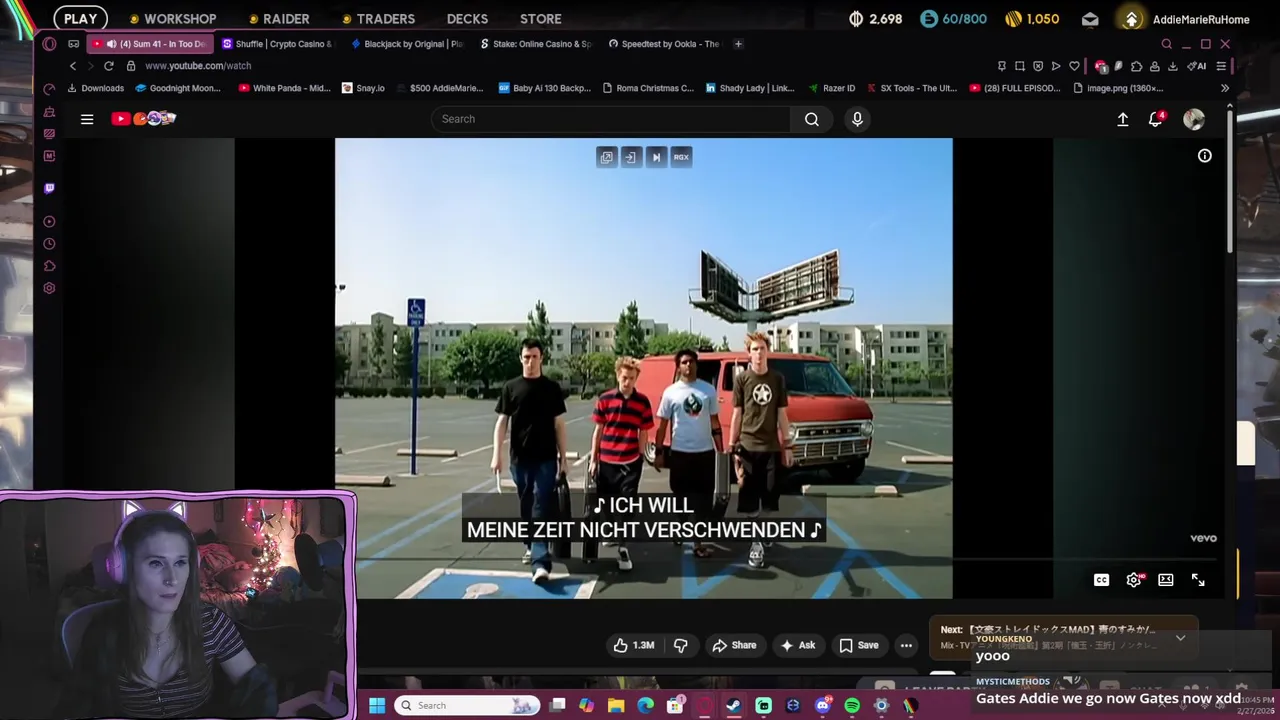The width and height of the screenshot is (1280, 720).
Task: Go back to the previous page
Action: 72,66
